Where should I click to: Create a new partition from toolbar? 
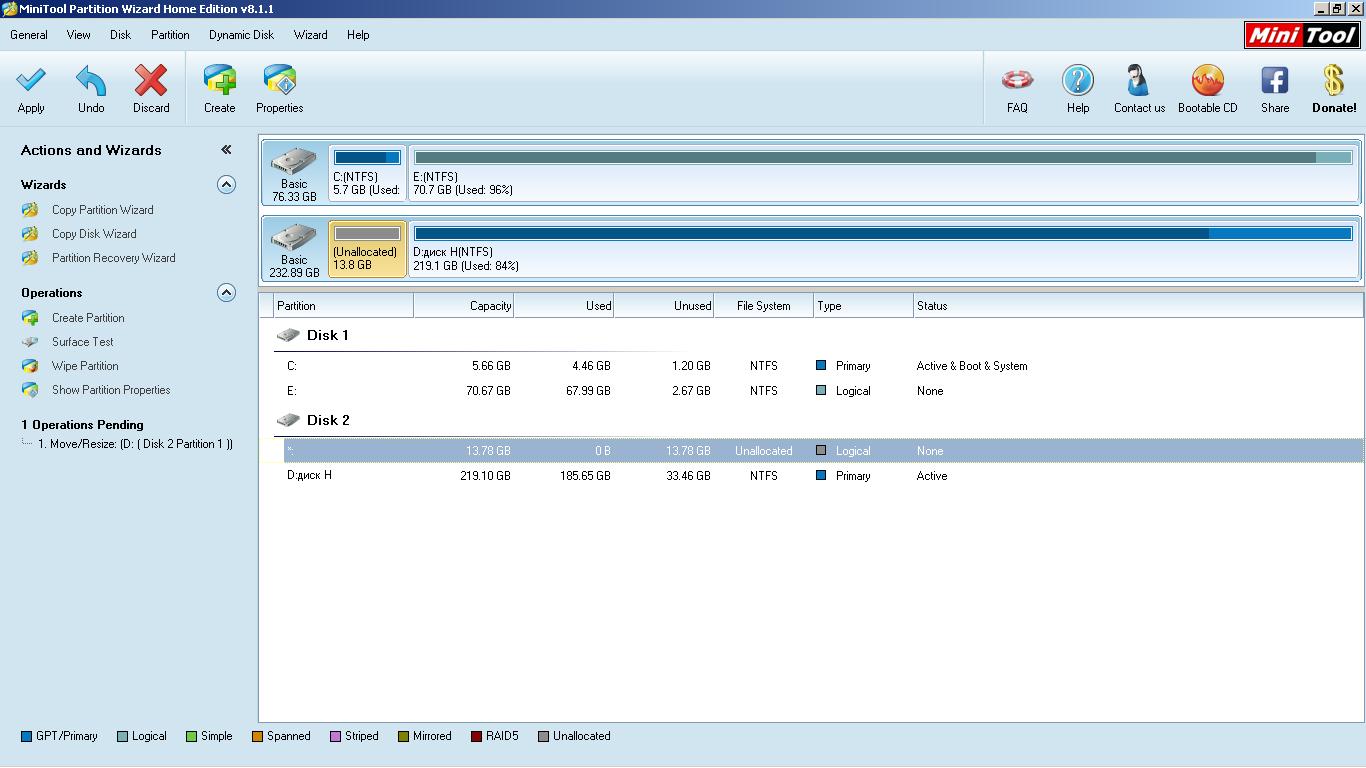coord(220,80)
